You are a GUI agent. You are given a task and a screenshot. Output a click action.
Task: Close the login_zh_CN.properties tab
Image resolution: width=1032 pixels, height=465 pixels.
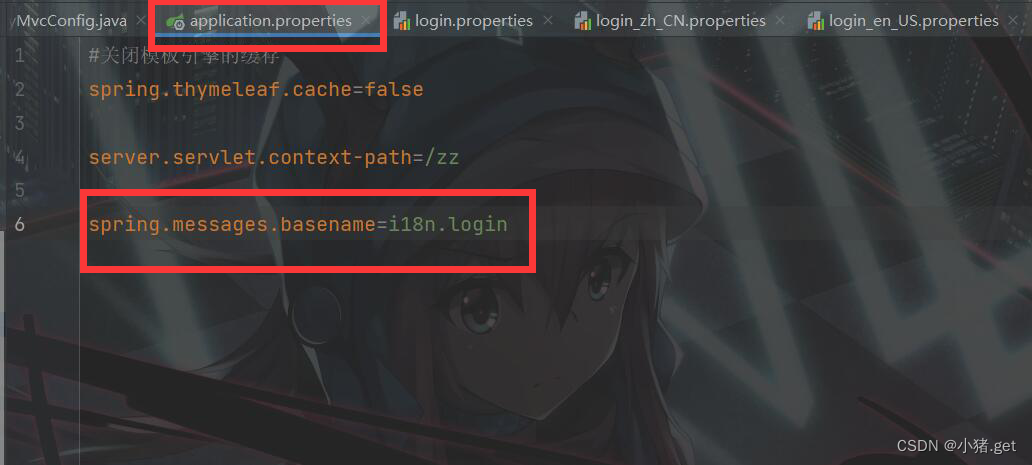[x=780, y=21]
